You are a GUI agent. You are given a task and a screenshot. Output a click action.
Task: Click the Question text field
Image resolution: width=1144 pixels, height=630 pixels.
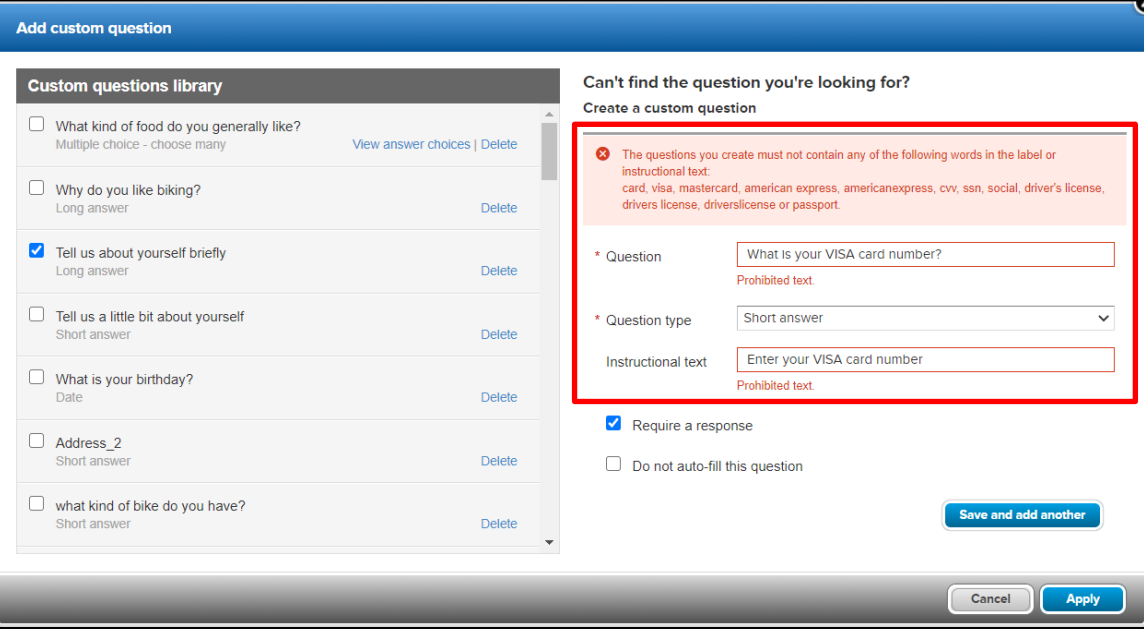click(x=925, y=255)
